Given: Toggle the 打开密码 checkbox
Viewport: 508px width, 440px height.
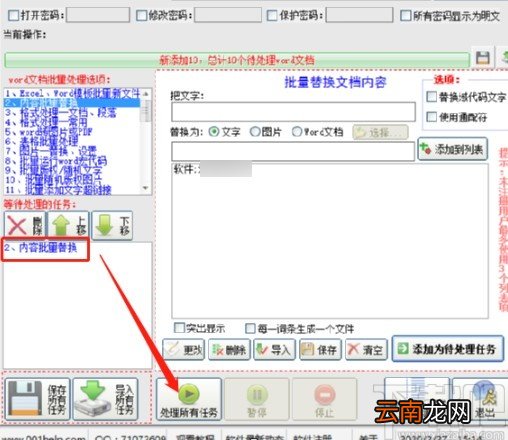Looking at the screenshot, I should tap(14, 15).
